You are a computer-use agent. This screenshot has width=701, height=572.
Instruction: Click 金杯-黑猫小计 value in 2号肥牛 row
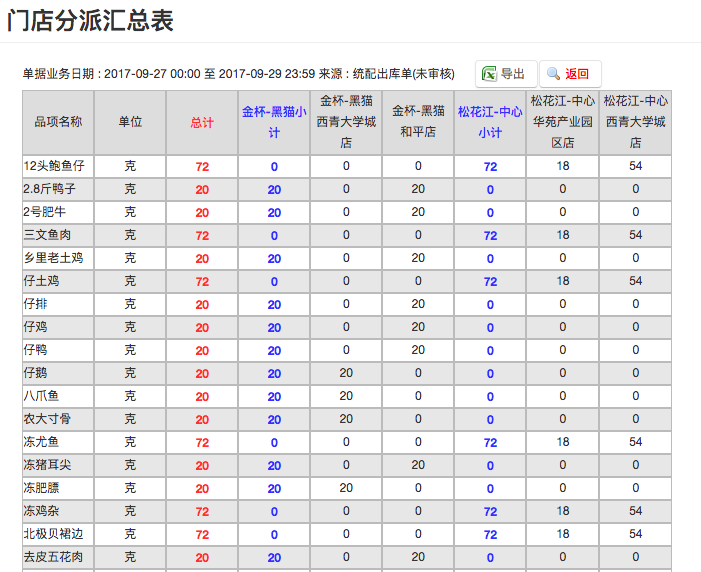tap(274, 213)
